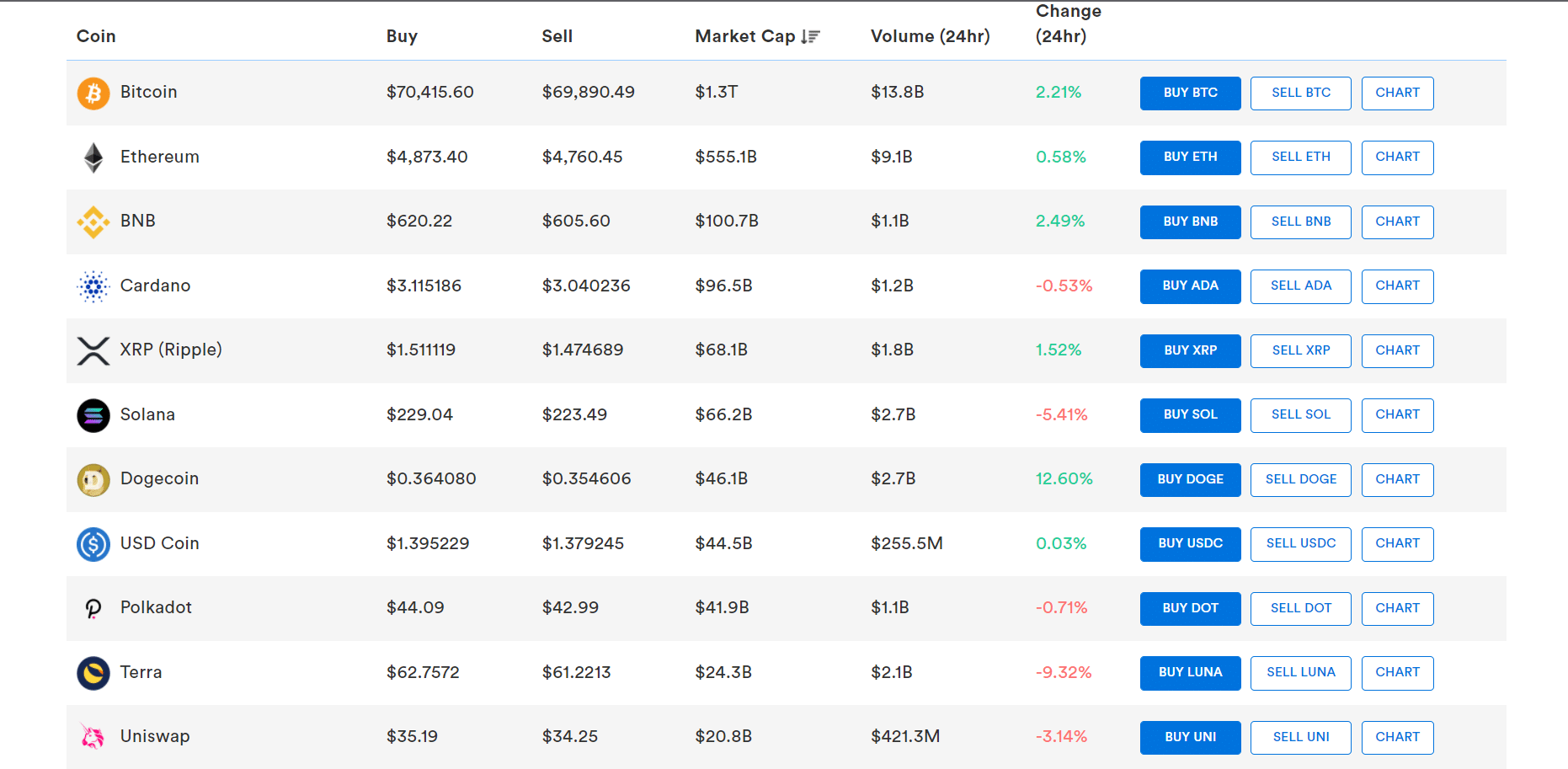Screen dimensions: 1568x769
Task: Open the Cardano row CHART button
Action: pyautogui.click(x=1398, y=286)
